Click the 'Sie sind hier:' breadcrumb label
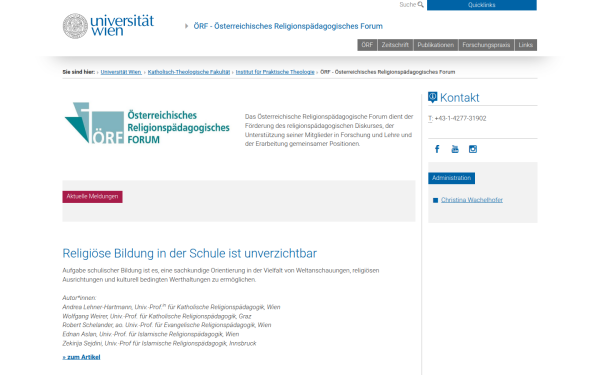Screen dimensions: 600x375 [78, 72]
